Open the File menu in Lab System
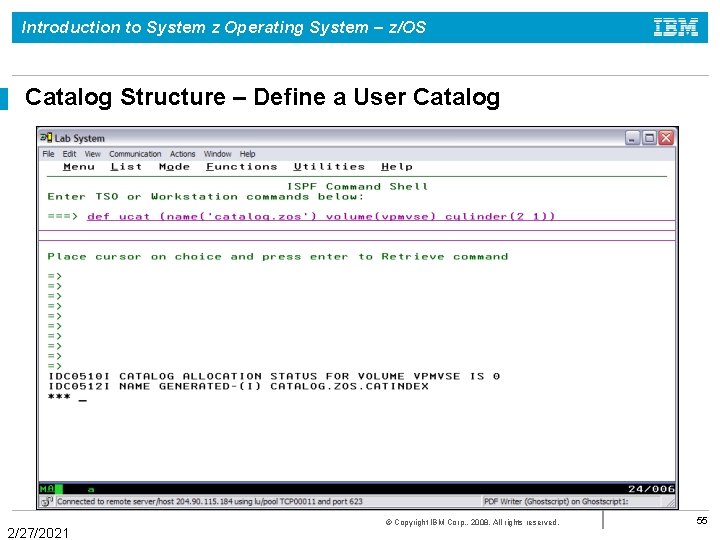 coord(48,154)
